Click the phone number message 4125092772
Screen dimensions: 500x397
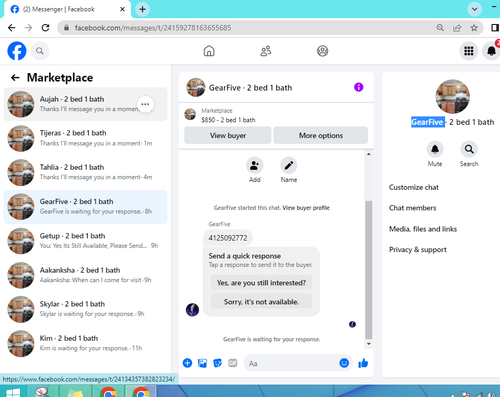point(228,238)
